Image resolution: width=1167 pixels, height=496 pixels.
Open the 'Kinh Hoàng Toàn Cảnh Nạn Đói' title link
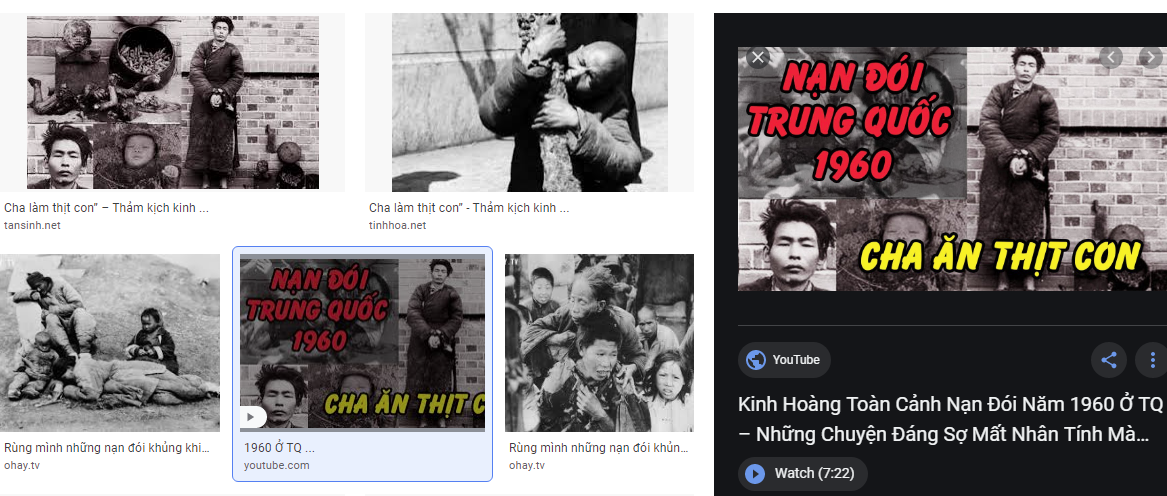(950, 419)
